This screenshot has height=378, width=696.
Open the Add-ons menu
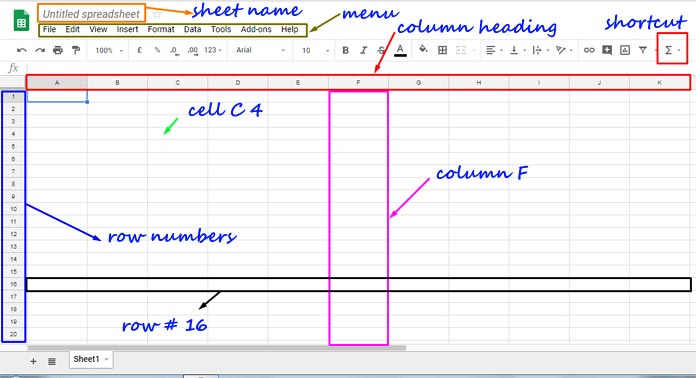coord(256,29)
